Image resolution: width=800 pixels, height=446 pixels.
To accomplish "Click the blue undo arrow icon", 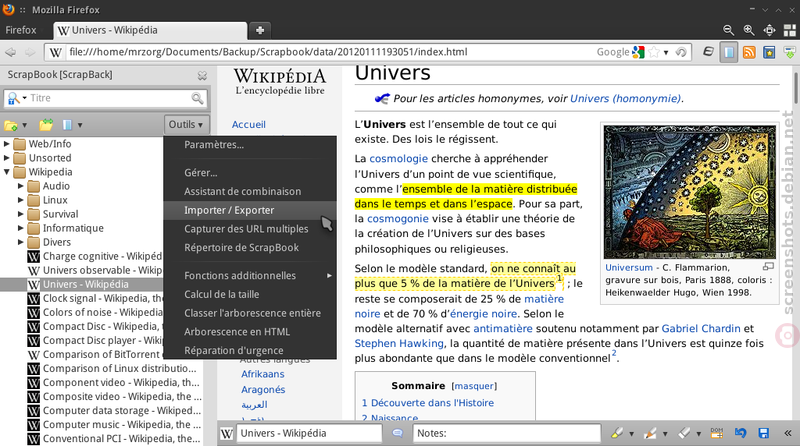I will (740, 433).
